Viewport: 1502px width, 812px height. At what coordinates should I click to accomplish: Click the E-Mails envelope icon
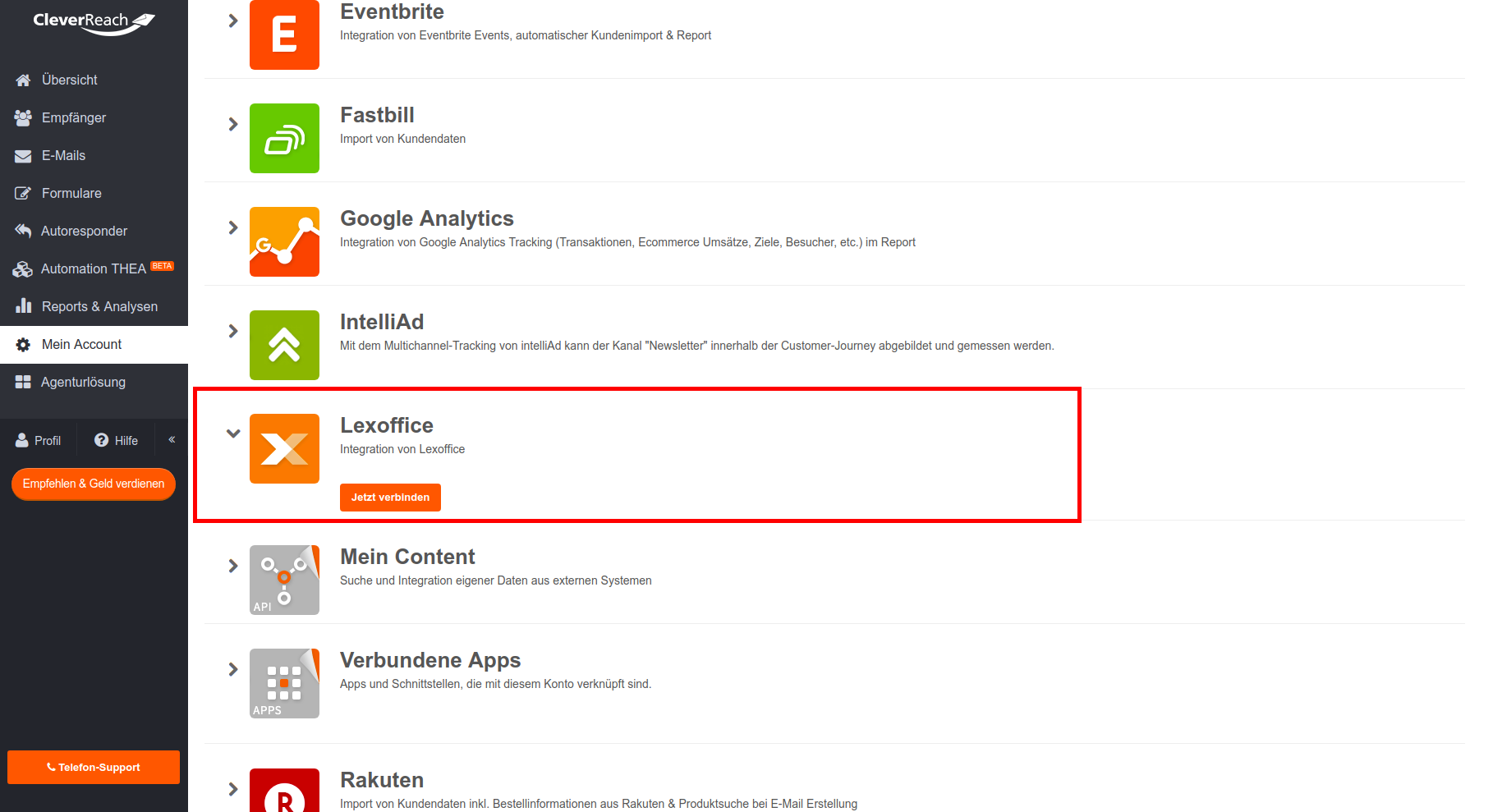[x=23, y=156]
